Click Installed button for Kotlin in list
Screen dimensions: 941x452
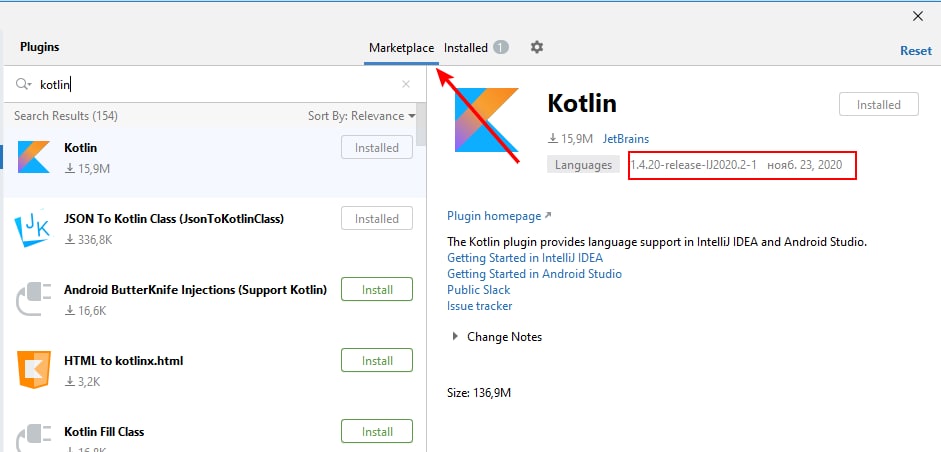pyautogui.click(x=377, y=148)
